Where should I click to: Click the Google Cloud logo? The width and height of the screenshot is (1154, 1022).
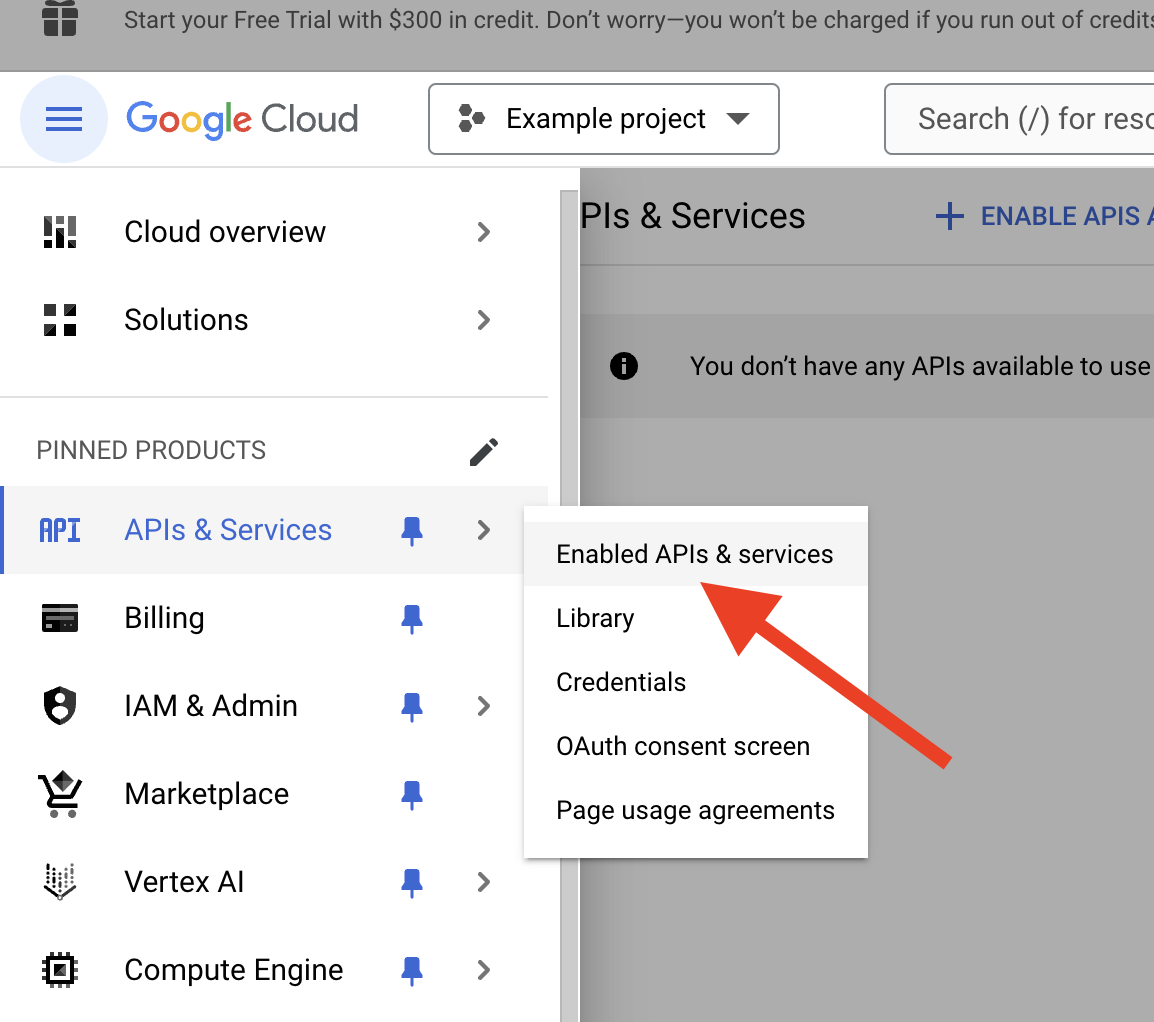click(242, 120)
